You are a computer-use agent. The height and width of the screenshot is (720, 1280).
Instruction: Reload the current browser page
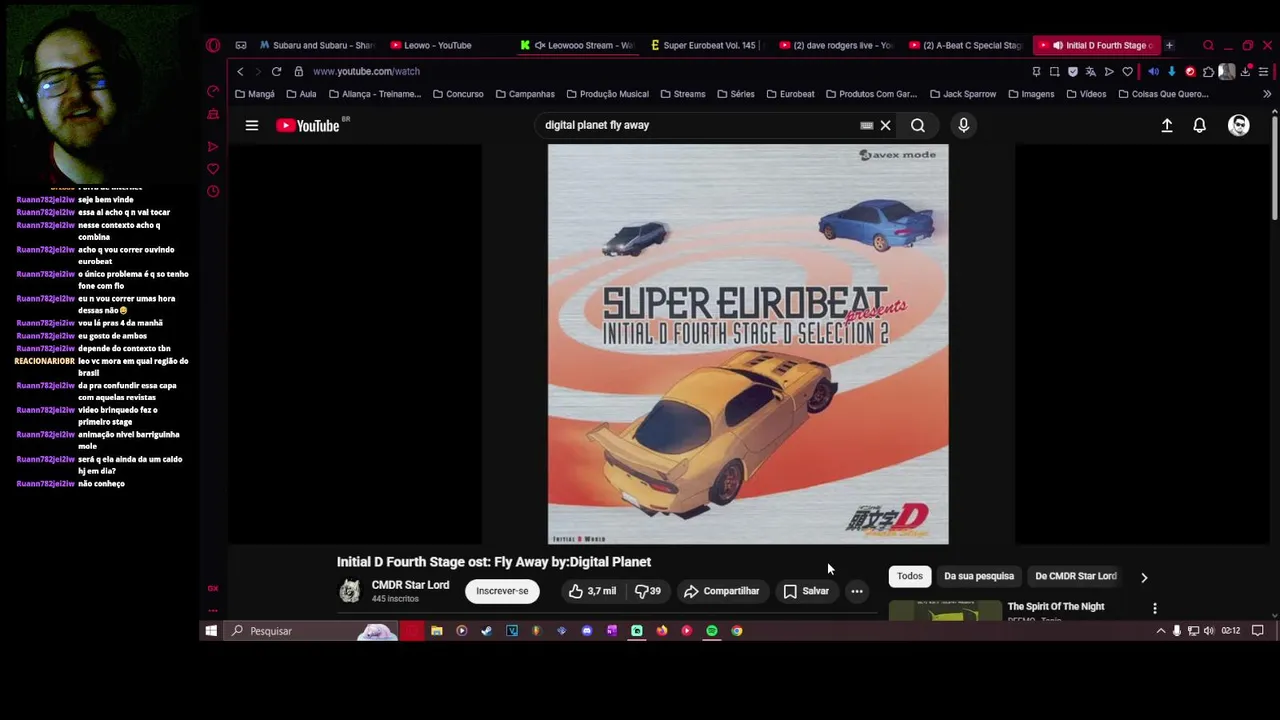click(276, 72)
